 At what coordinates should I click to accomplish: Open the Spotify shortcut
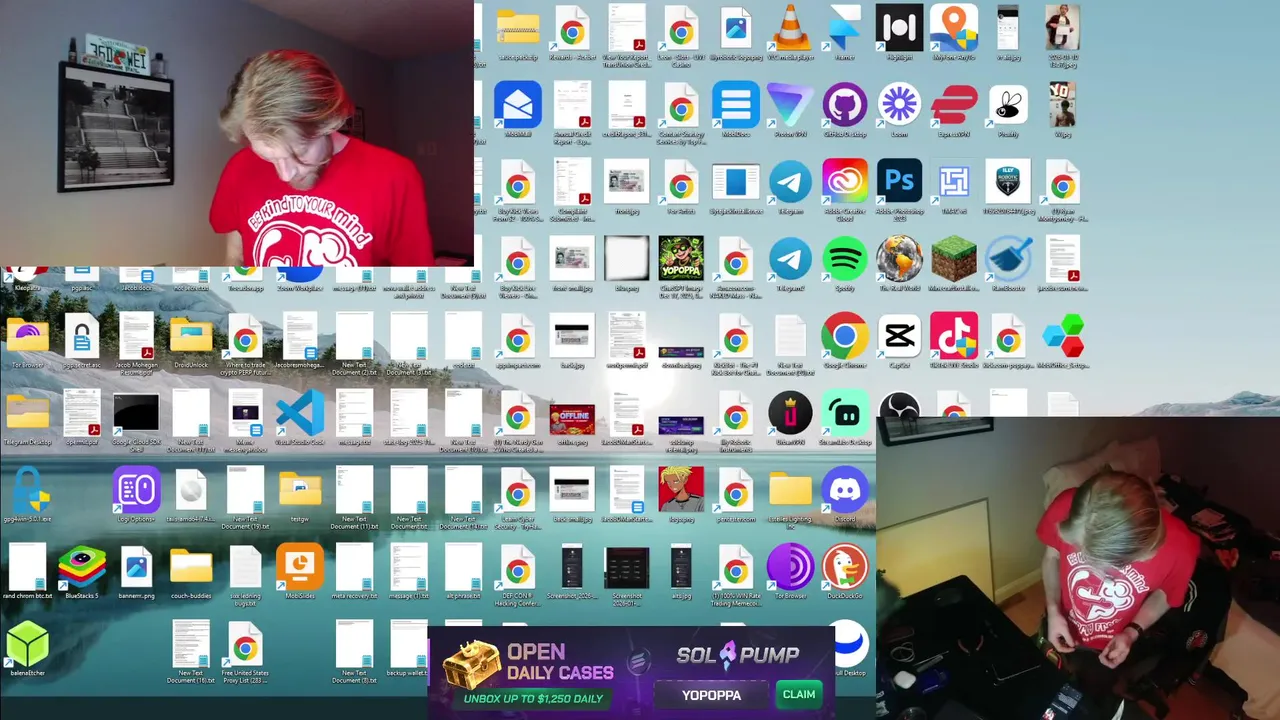click(845, 259)
